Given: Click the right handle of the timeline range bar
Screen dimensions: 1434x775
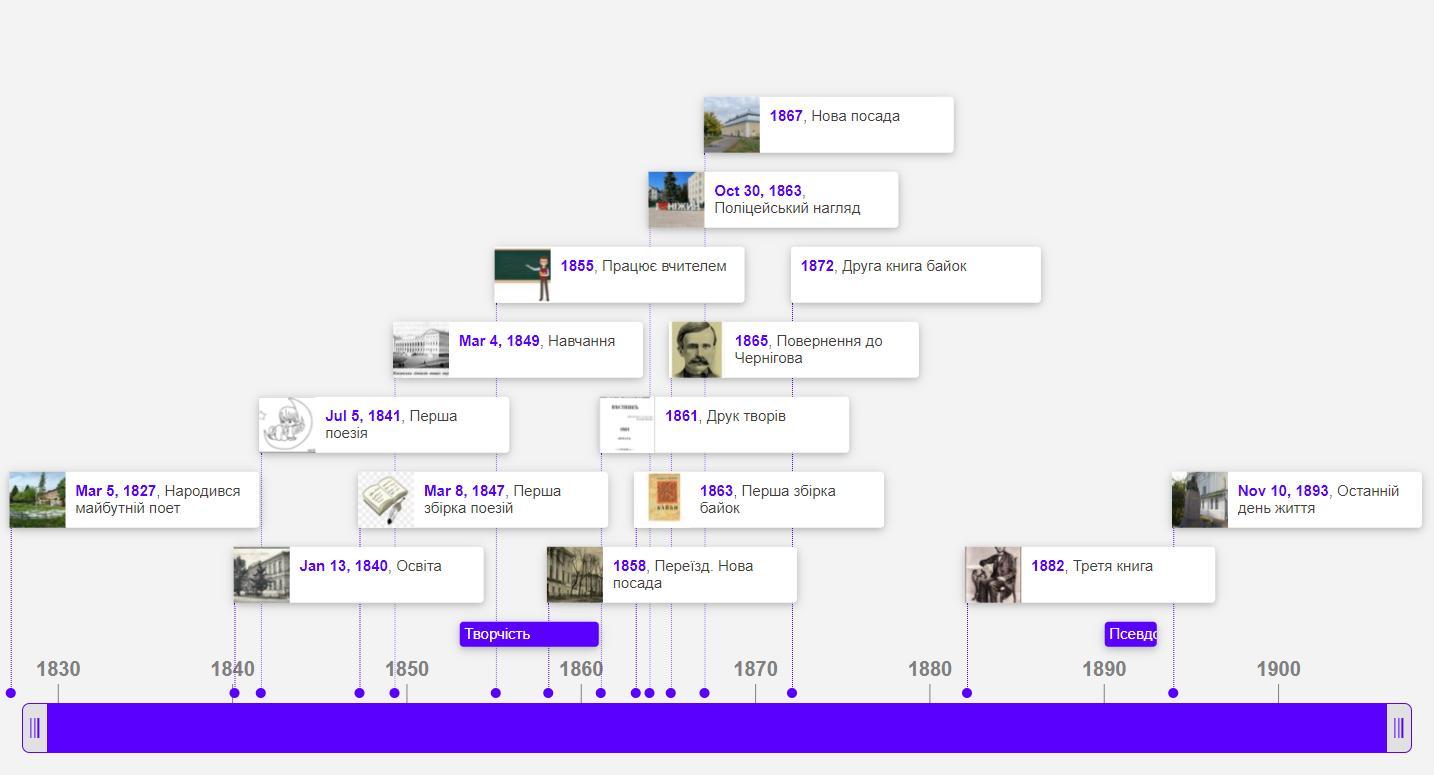Looking at the screenshot, I should point(1399,728).
